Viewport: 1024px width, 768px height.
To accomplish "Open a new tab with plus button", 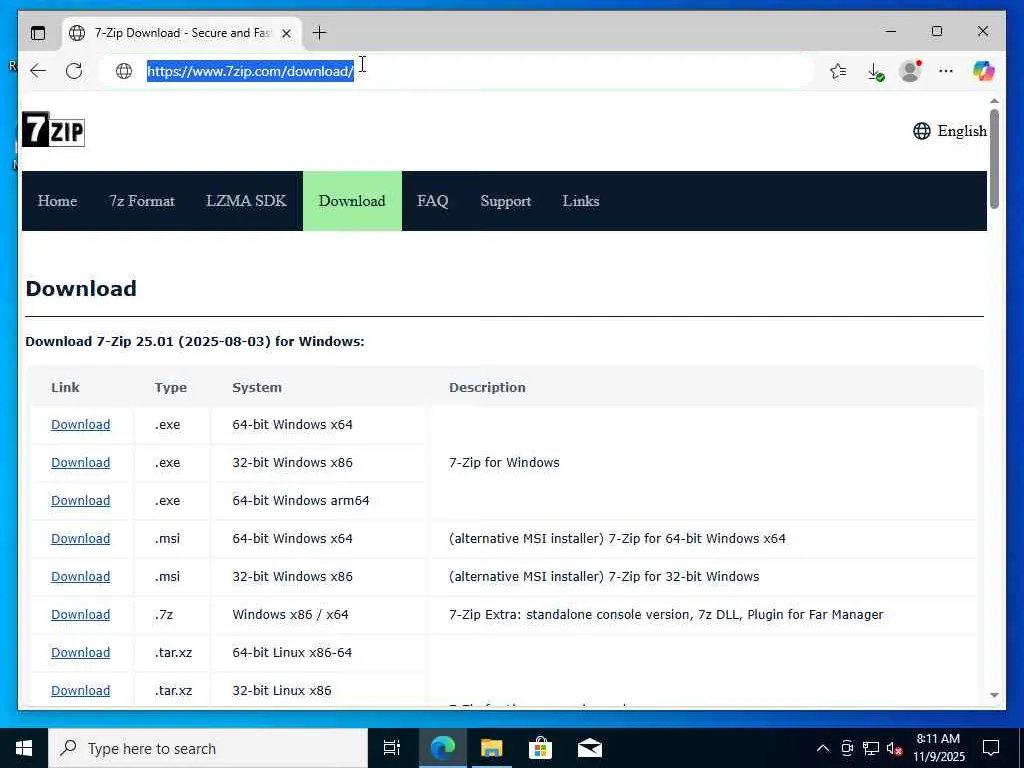I will click(x=319, y=33).
